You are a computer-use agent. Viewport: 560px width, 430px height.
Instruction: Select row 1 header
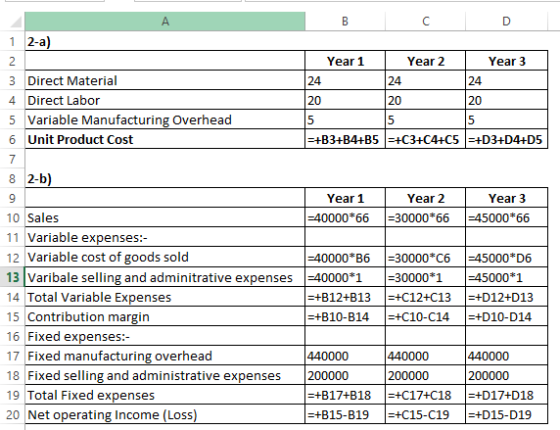[12, 41]
